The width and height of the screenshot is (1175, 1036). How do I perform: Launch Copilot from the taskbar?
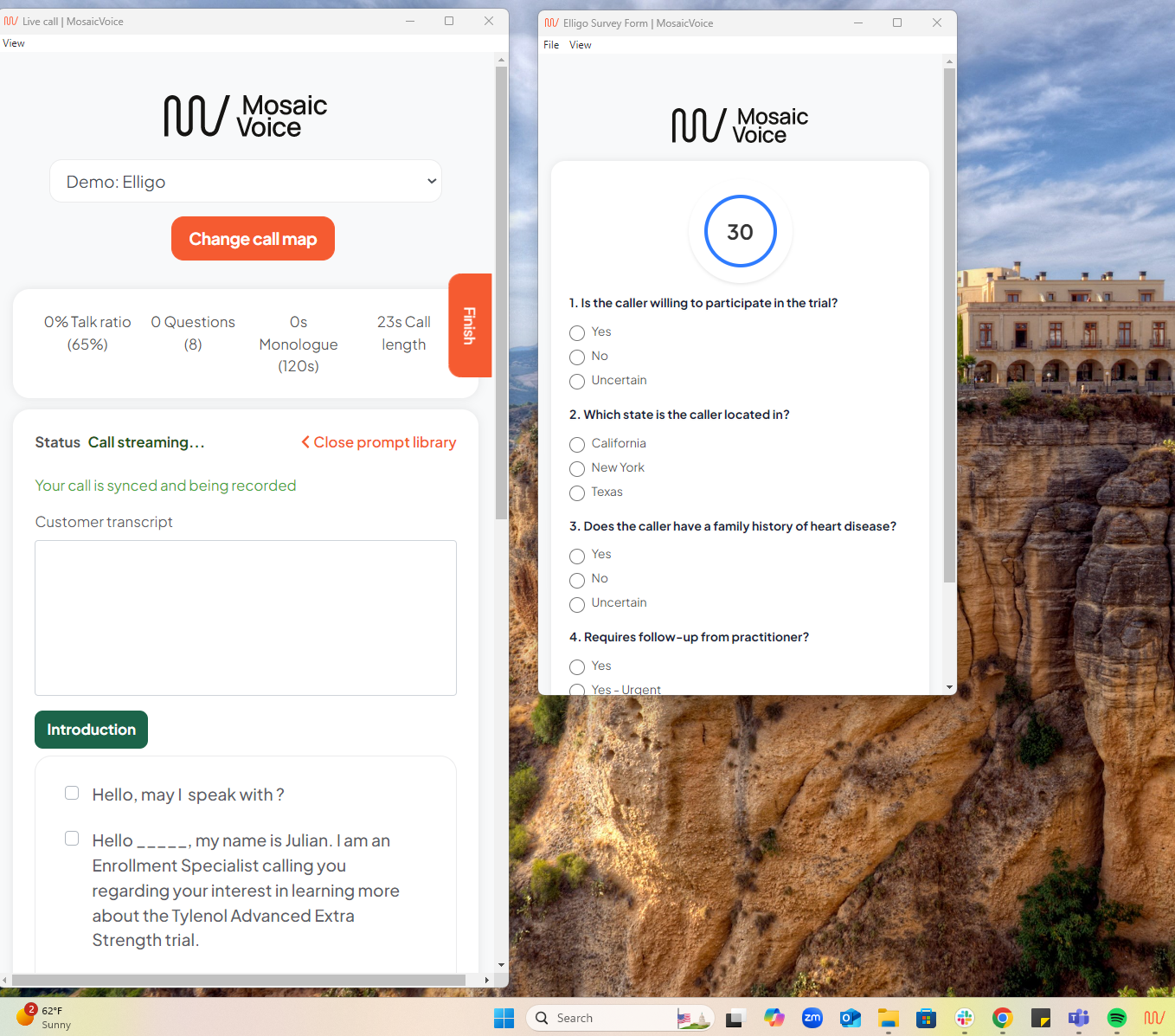tap(774, 1018)
